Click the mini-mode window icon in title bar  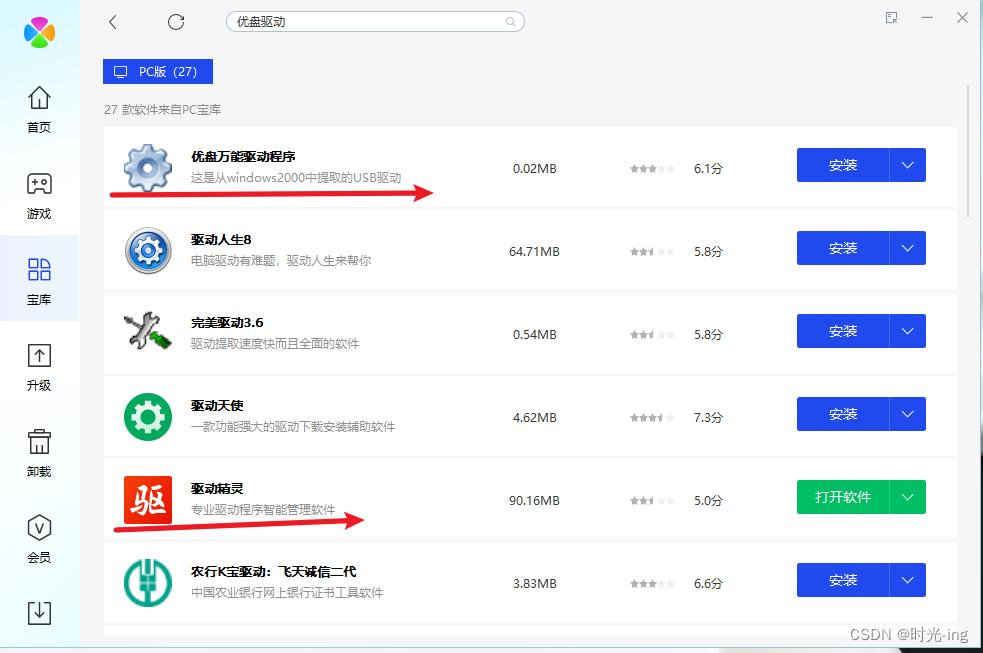click(891, 18)
